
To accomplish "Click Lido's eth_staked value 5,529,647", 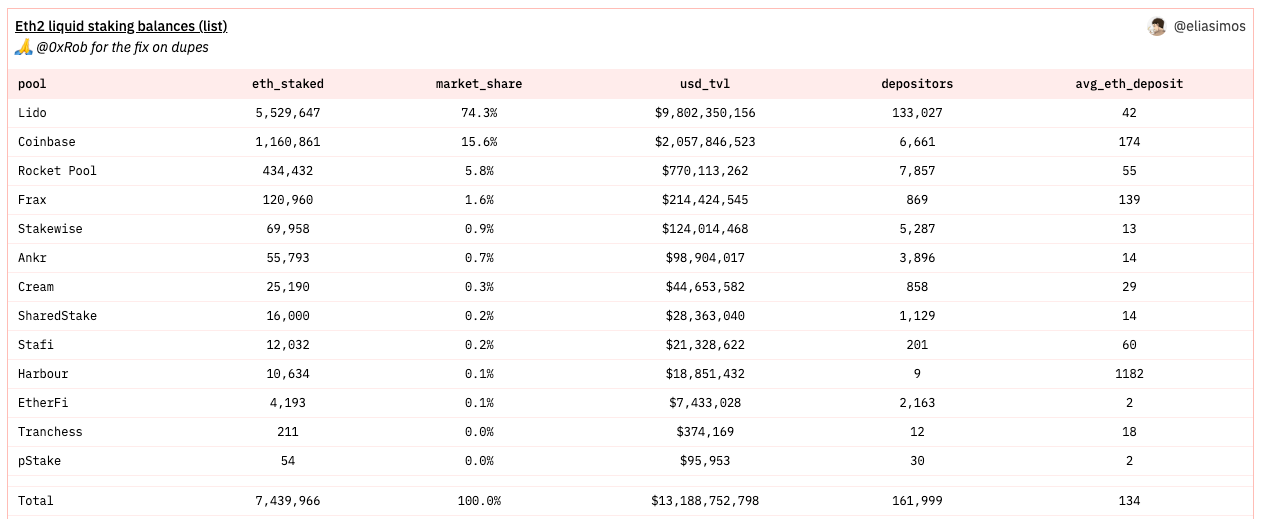I will pos(288,113).
